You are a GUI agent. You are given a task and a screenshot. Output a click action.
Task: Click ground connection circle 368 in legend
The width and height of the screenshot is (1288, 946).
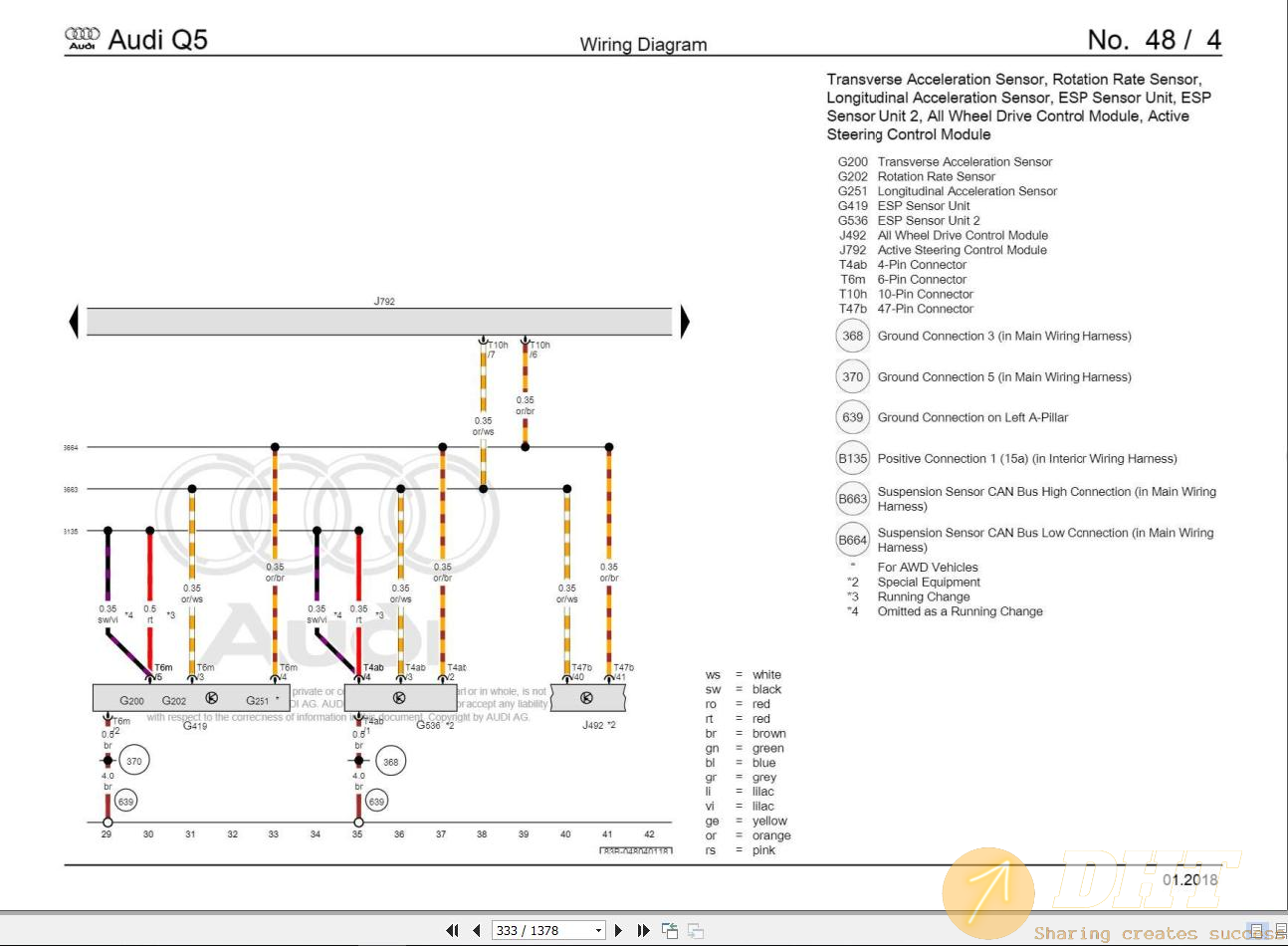pos(853,336)
